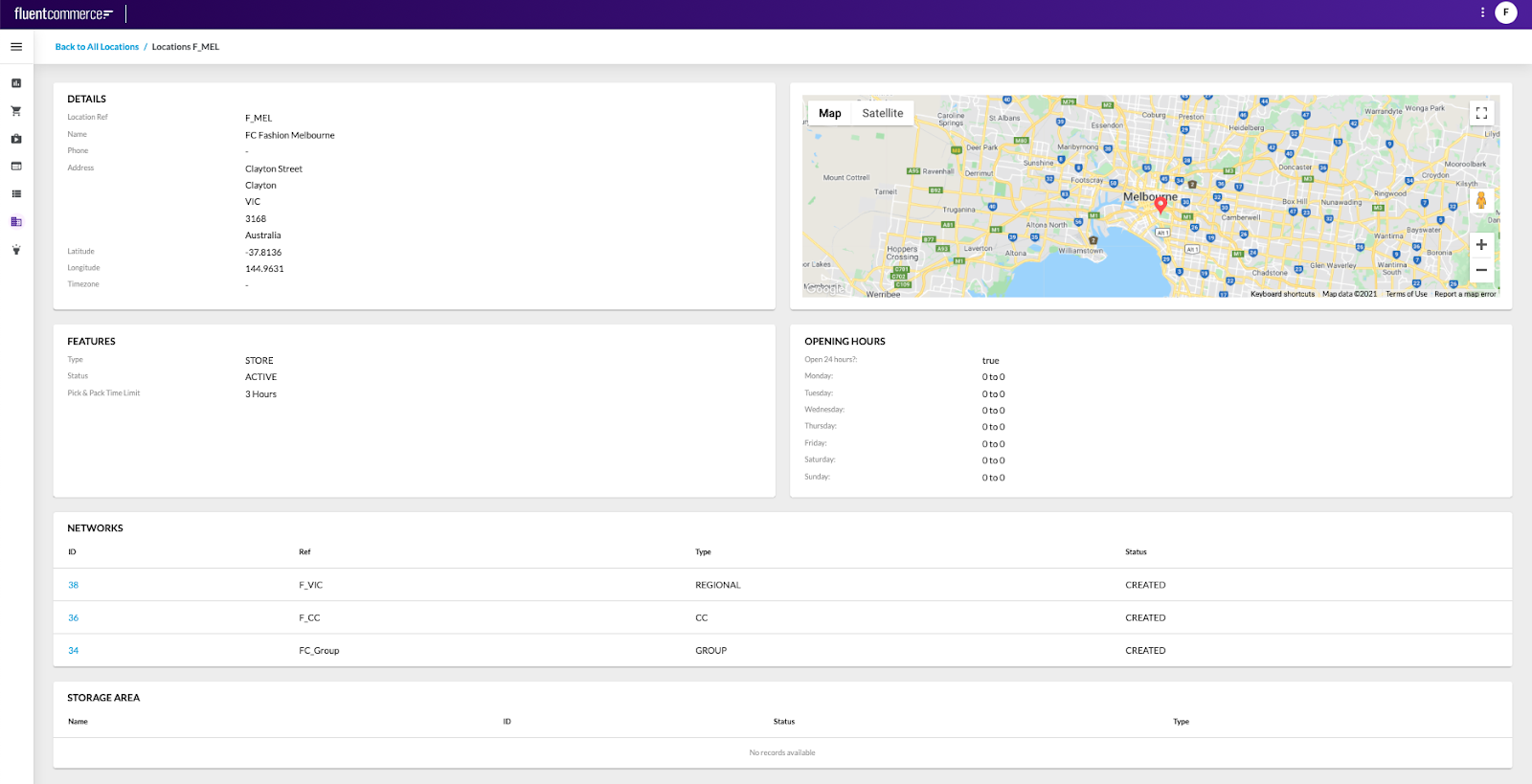Viewport: 1532px width, 784px height.
Task: Click the briefcase icon in sidebar
Action: [16, 139]
